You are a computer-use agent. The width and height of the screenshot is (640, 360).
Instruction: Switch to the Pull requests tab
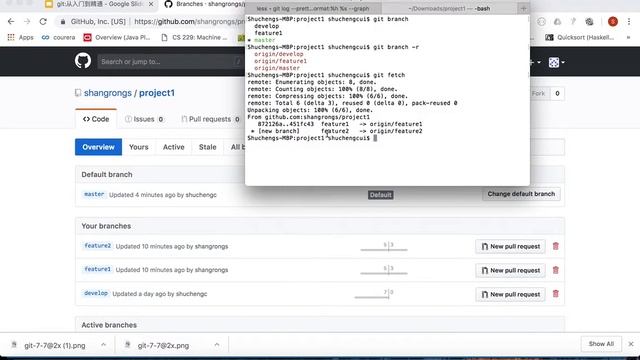pyautogui.click(x=210, y=119)
